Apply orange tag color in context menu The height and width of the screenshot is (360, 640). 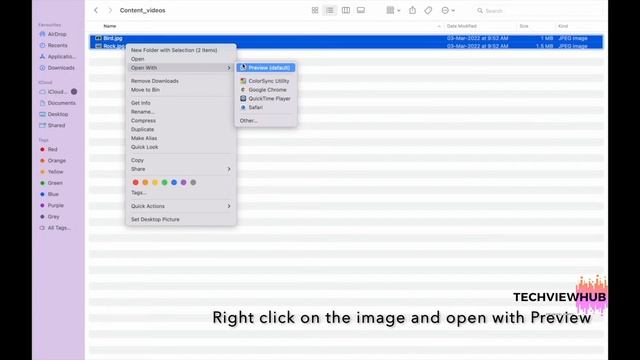click(145, 182)
